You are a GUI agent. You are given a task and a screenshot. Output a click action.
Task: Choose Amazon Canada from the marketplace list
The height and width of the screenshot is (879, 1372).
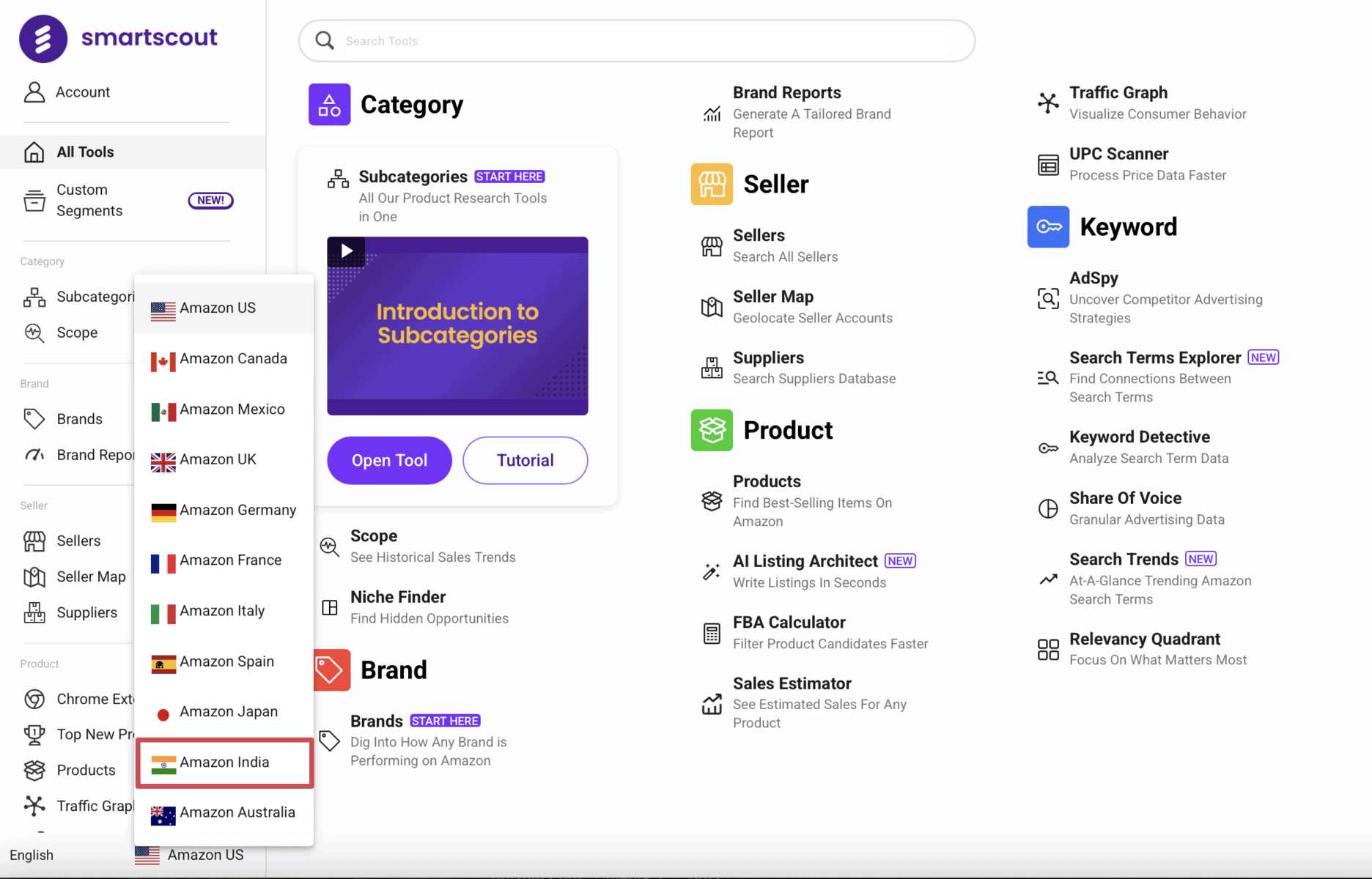click(x=224, y=359)
